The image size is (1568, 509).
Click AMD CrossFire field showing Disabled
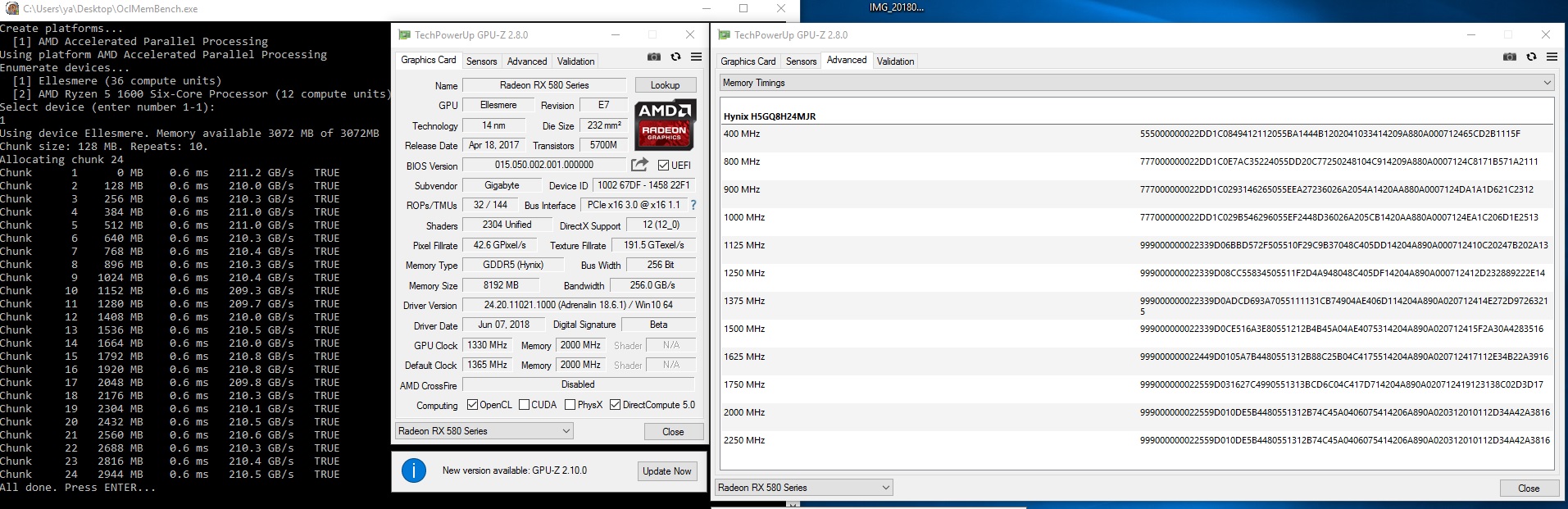(x=579, y=384)
